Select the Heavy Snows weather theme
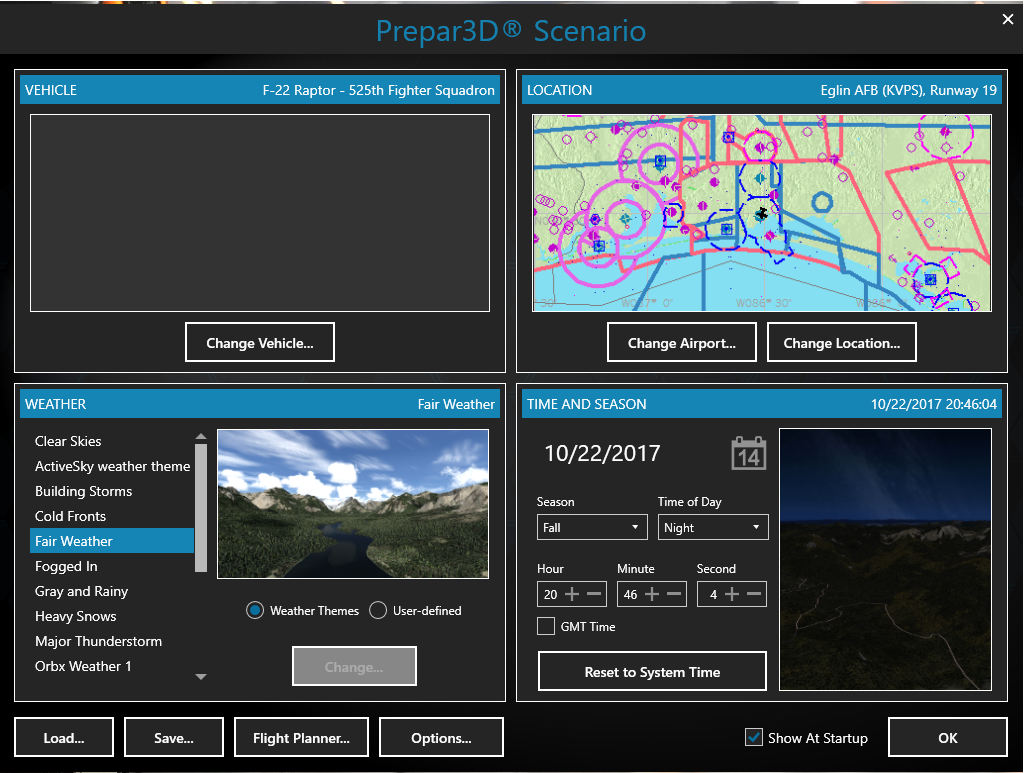 tap(75, 616)
